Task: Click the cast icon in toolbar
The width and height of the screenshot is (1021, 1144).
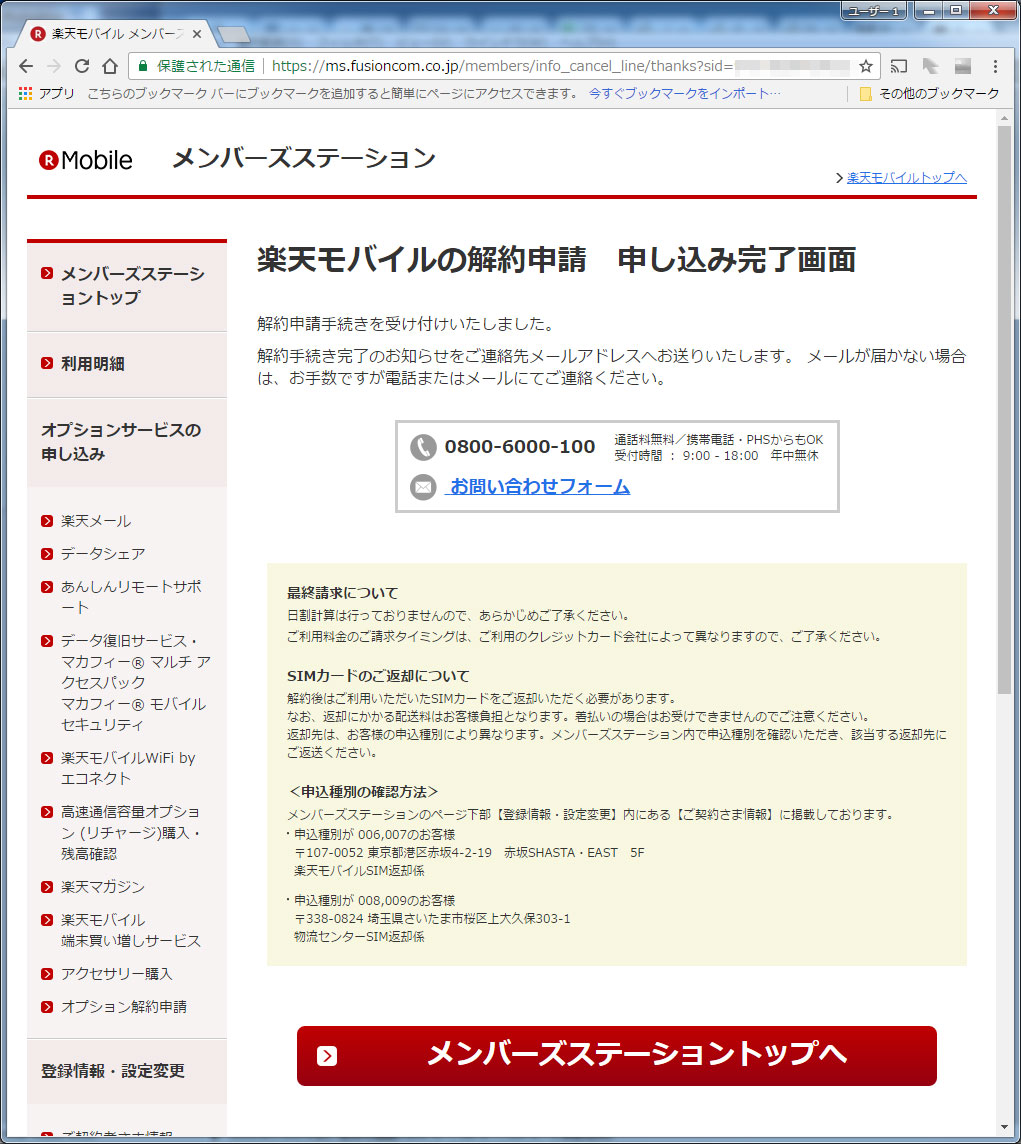Action: [x=899, y=66]
